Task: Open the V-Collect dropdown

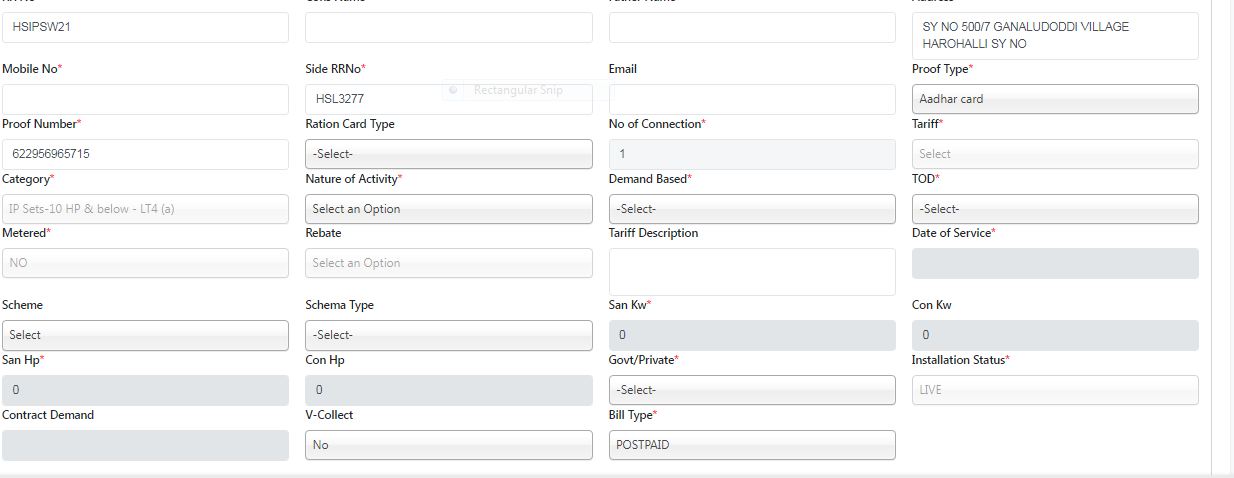Action: pyautogui.click(x=448, y=445)
